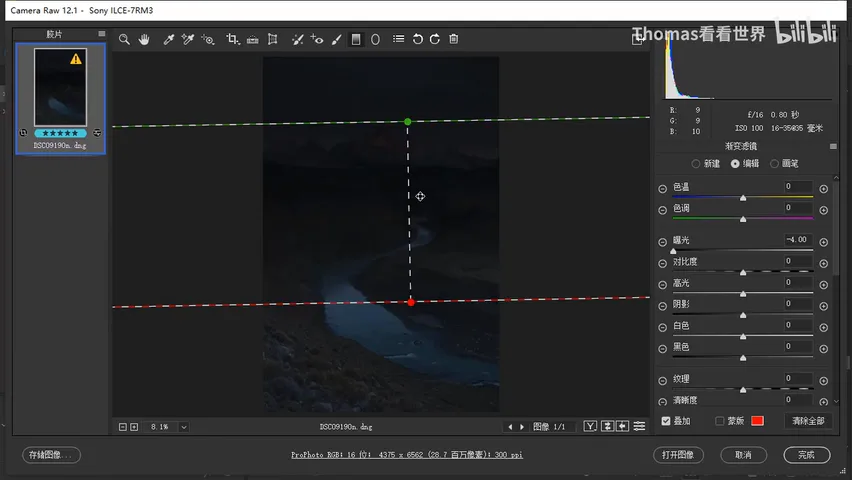
Task: Click the 完成 button
Action: point(806,455)
